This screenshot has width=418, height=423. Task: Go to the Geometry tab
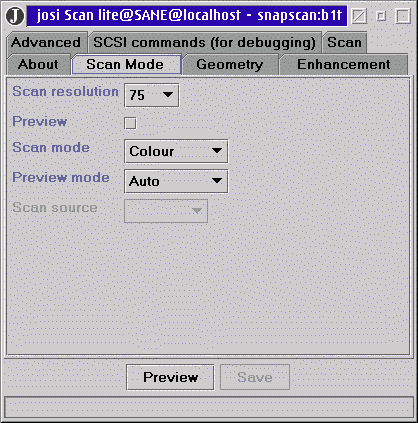point(230,64)
